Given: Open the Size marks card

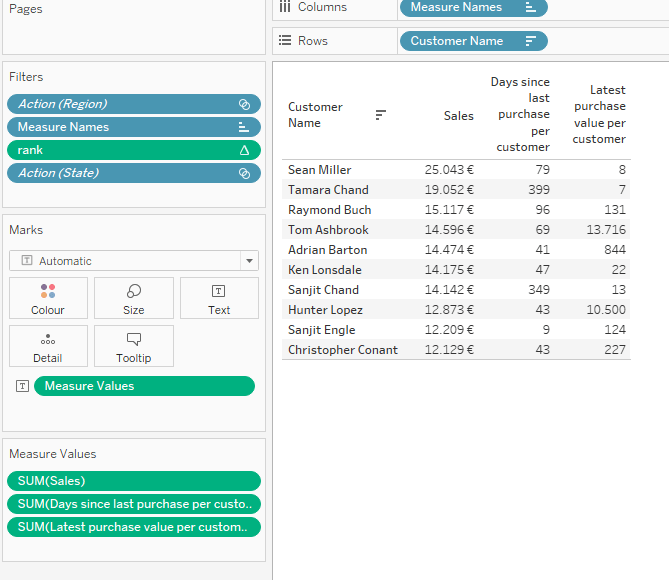Looking at the screenshot, I should coord(133,298).
